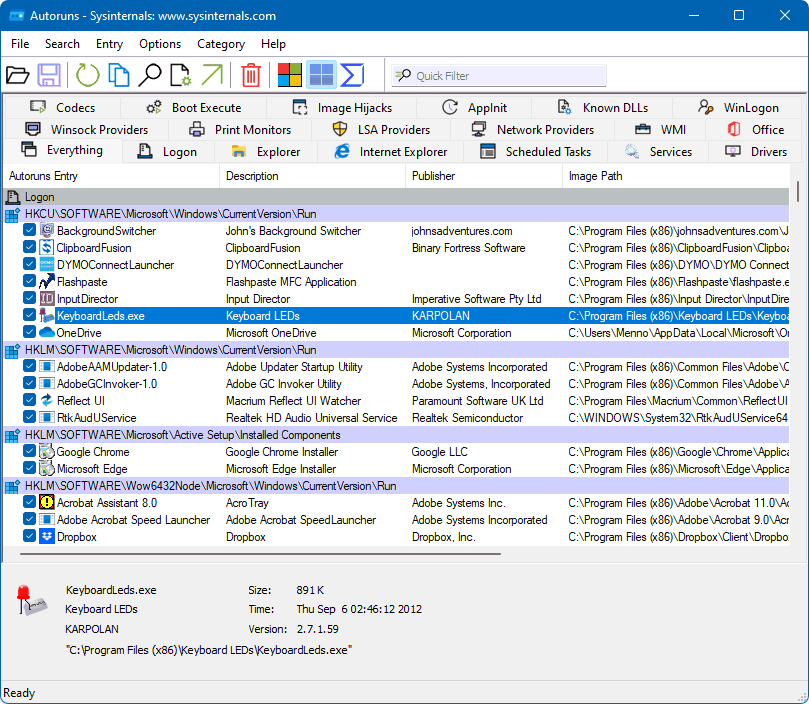
Task: Click the Microsoft Edge entry icon
Action: (x=47, y=469)
